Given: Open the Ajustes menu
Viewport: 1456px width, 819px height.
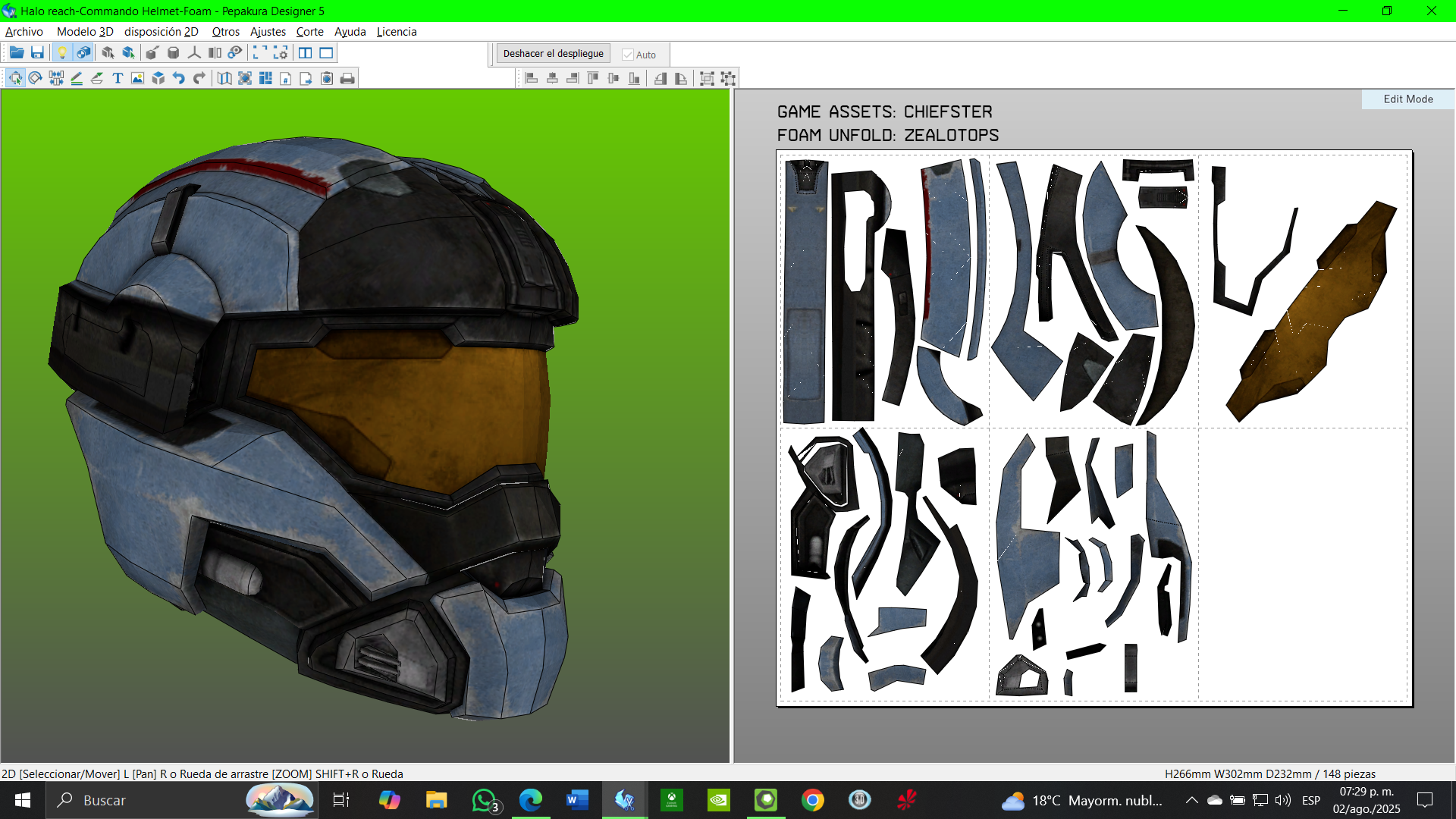Looking at the screenshot, I should pyautogui.click(x=268, y=32).
